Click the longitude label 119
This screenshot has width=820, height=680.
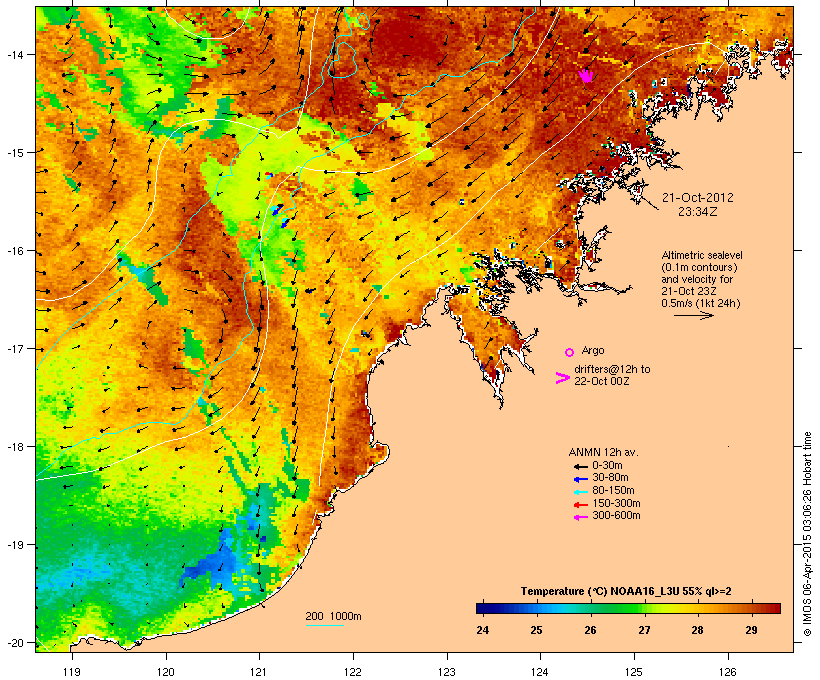pos(72,672)
